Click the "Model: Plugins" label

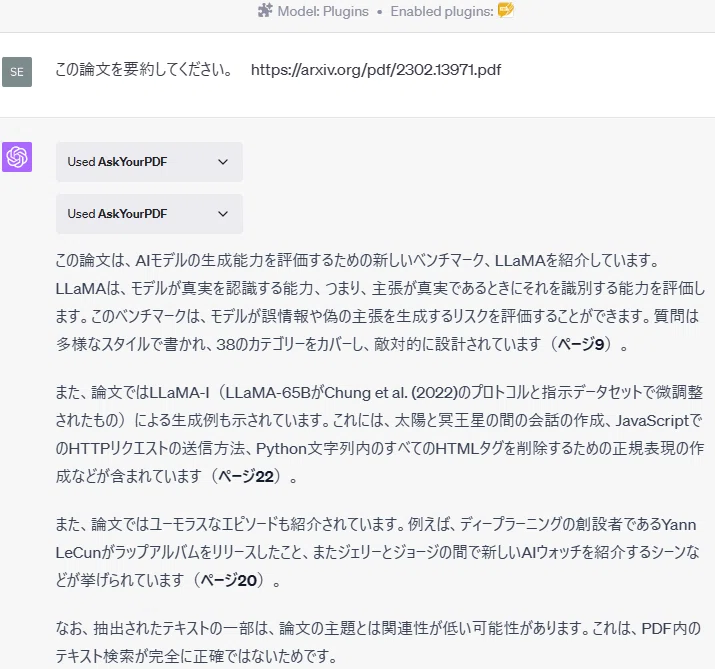pyautogui.click(x=323, y=11)
